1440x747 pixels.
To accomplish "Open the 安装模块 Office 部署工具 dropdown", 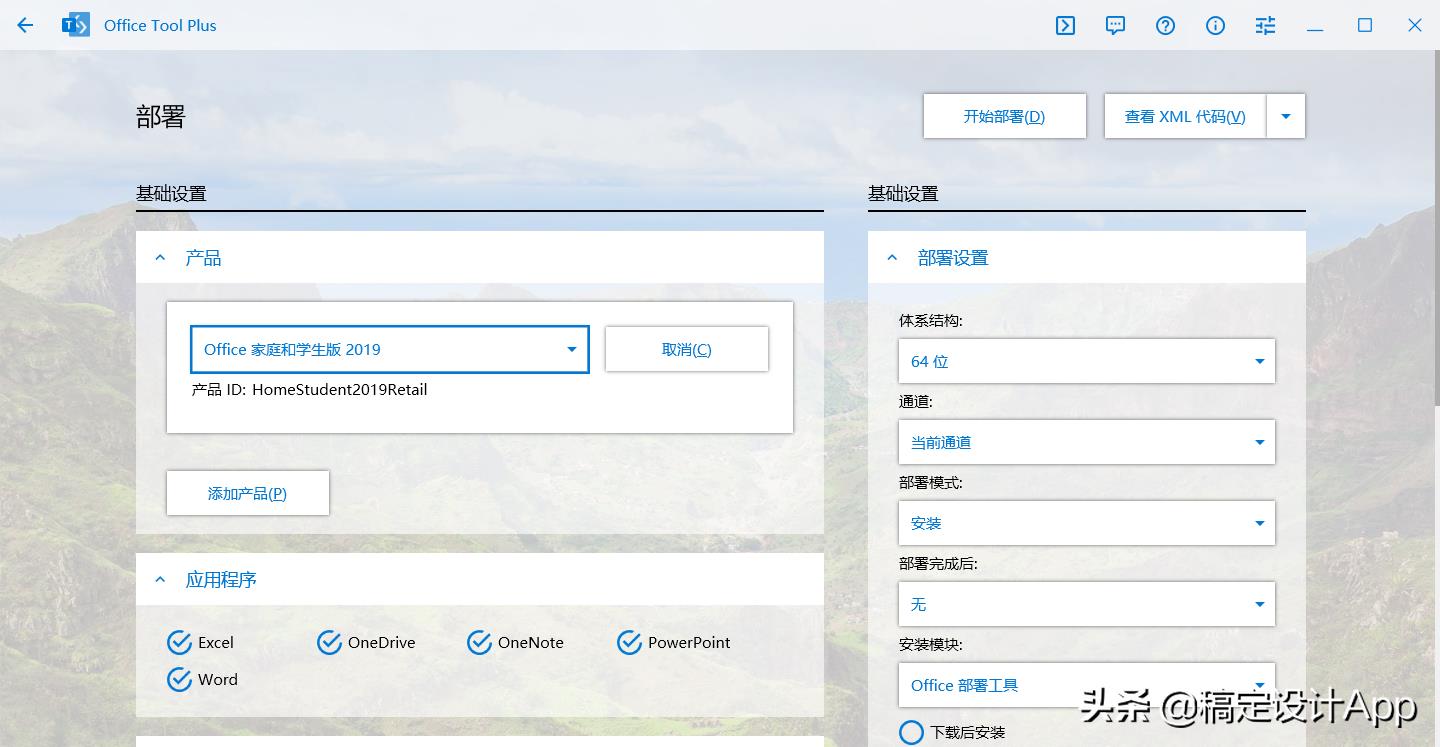I will tap(1087, 685).
